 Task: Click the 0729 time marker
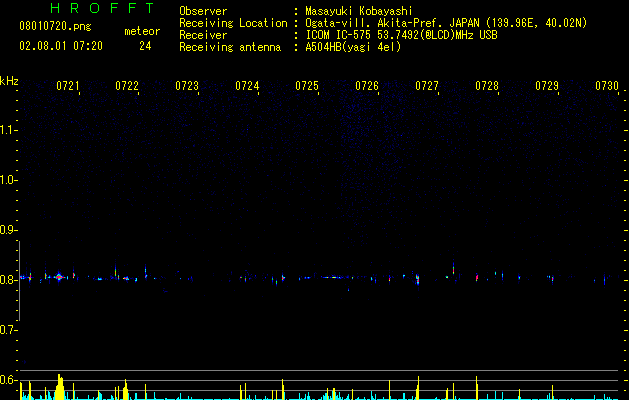pos(547,86)
